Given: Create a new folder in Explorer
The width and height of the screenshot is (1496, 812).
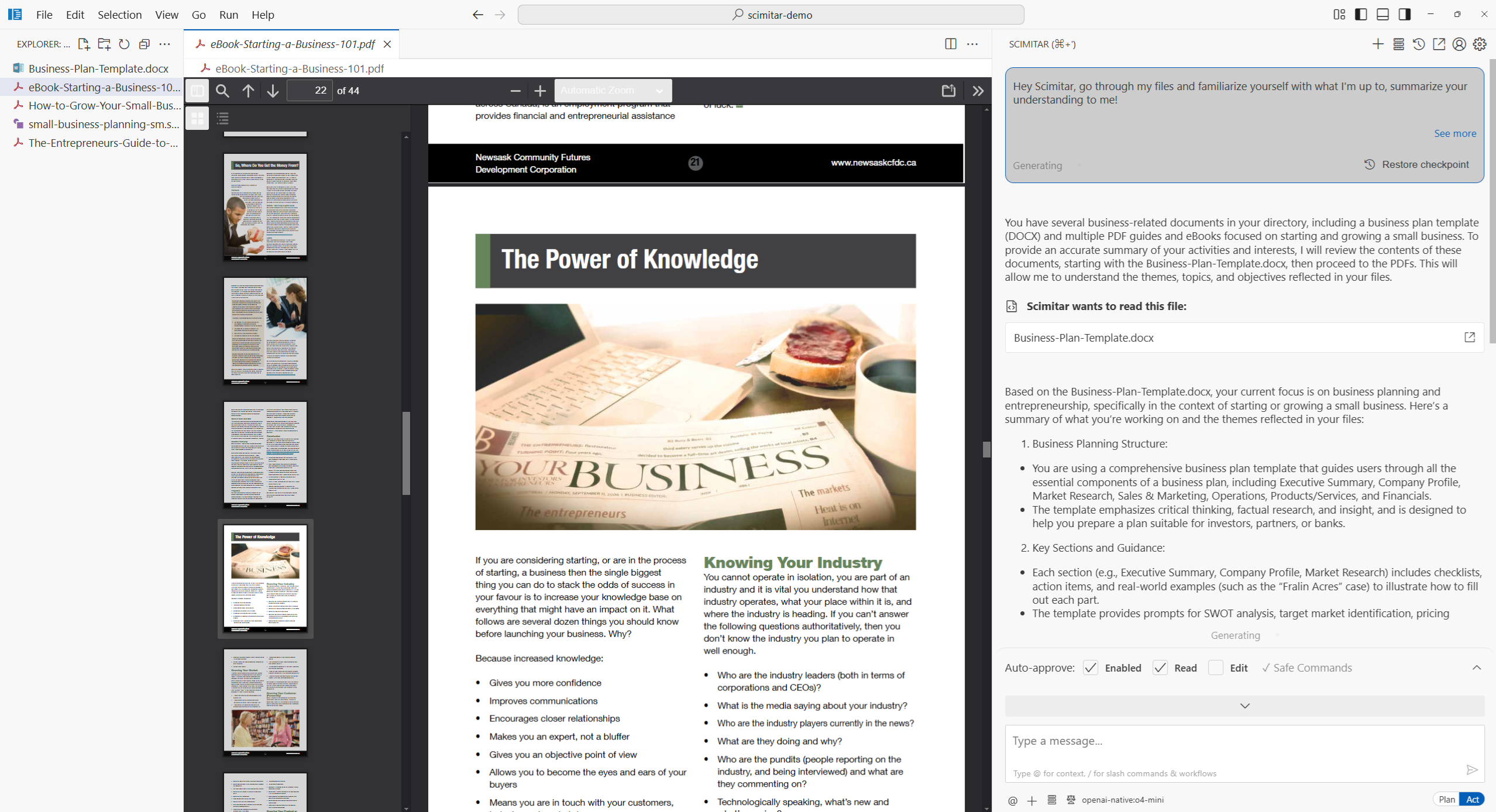Looking at the screenshot, I should pyautogui.click(x=104, y=44).
